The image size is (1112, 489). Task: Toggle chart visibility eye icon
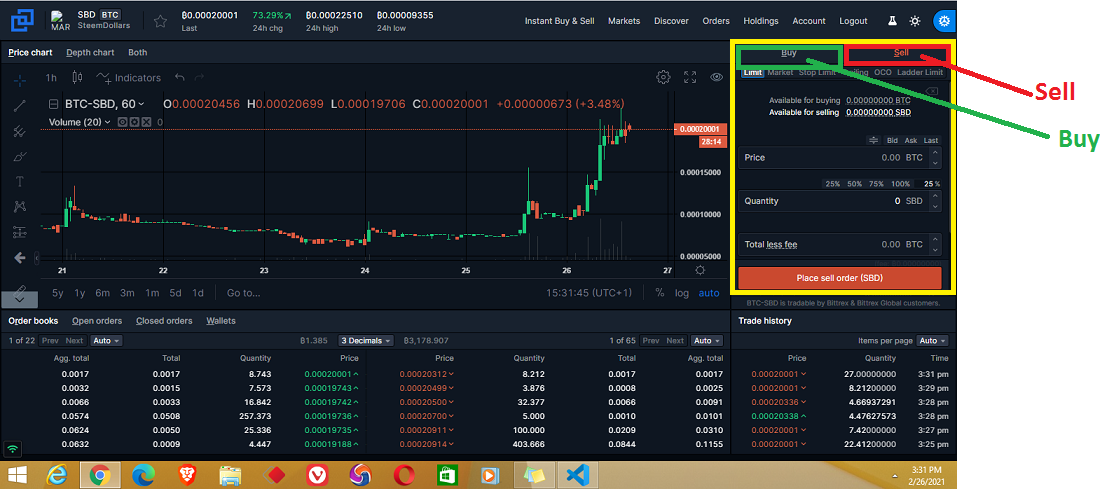click(x=716, y=77)
